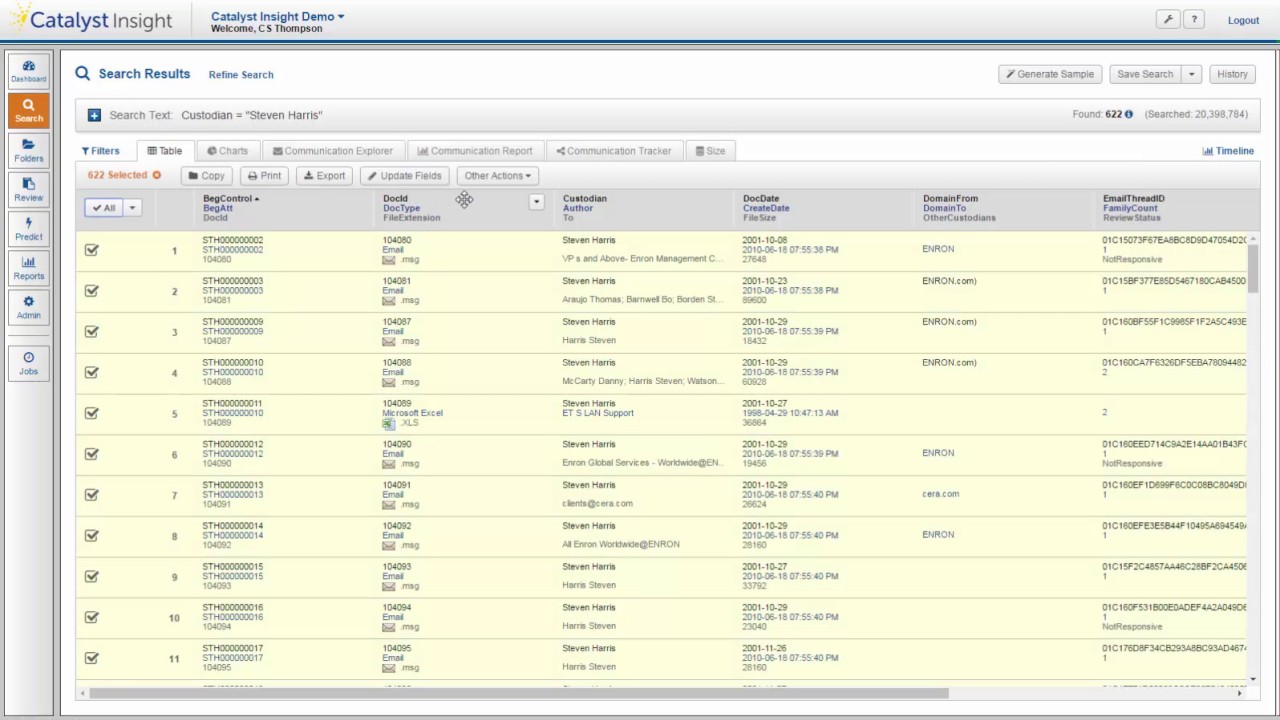Image resolution: width=1280 pixels, height=720 pixels.
Task: Click the horizontal scrollbar of the table
Action: [518, 693]
